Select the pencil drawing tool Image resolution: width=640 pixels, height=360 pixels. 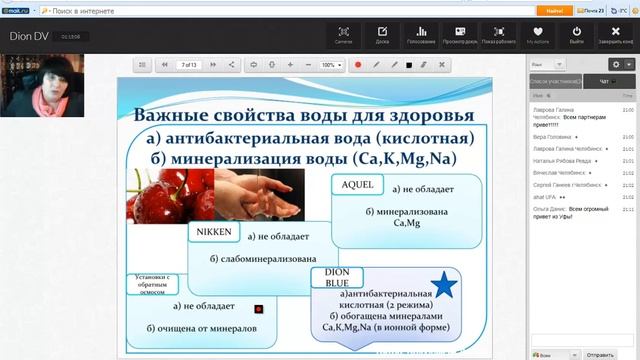[x=376, y=65]
